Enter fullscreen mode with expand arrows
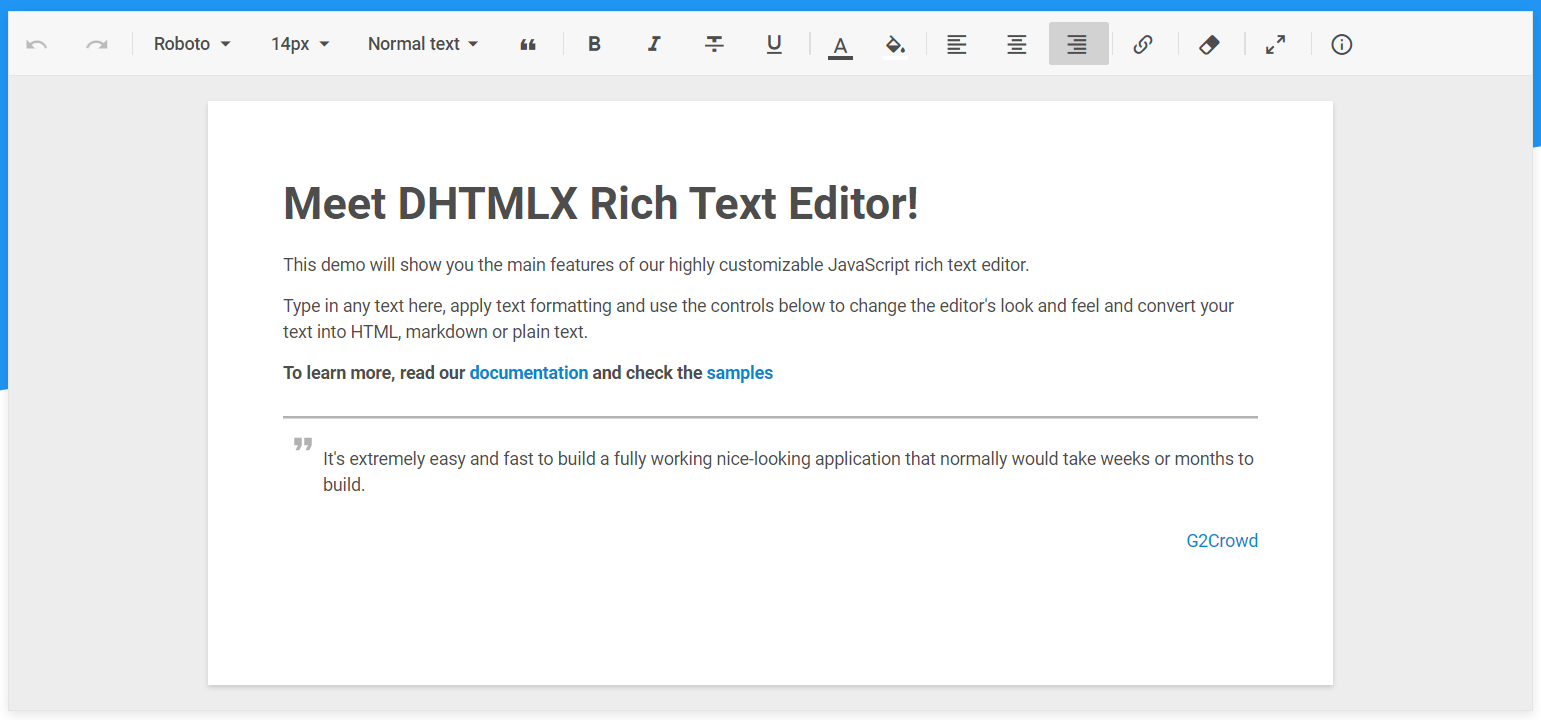Screen dimensions: 1541x720 click(1275, 44)
